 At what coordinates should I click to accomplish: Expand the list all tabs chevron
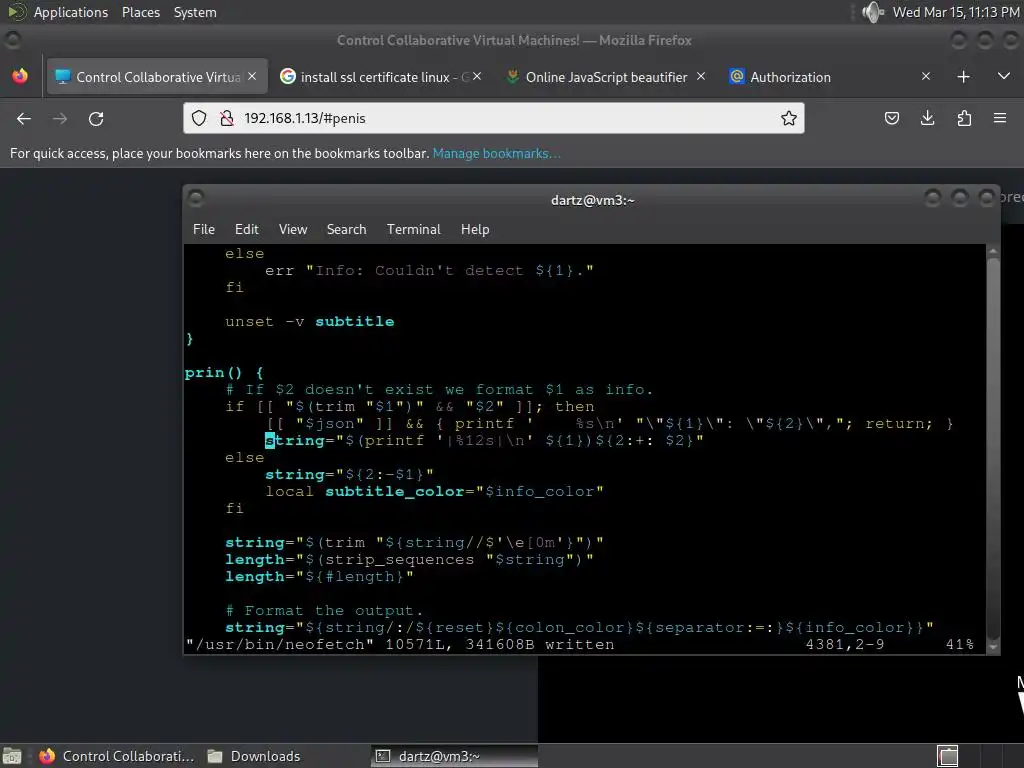(x=1004, y=76)
